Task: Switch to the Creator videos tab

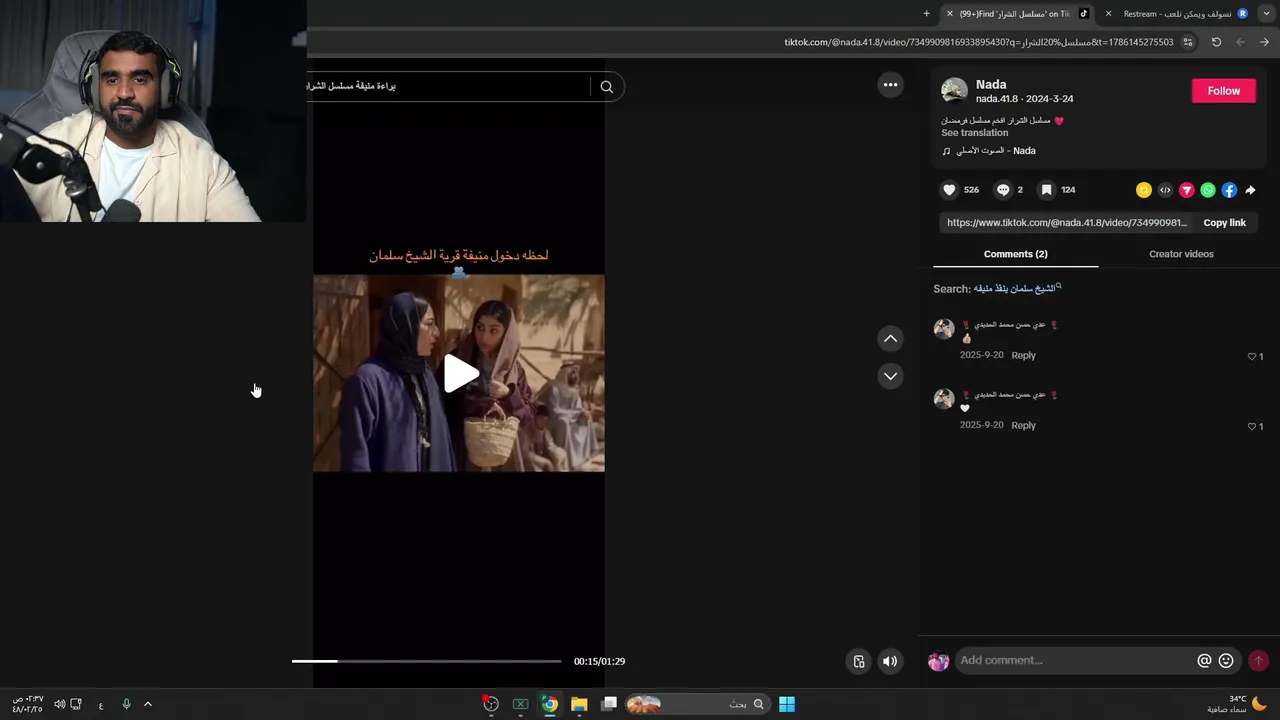Action: pyautogui.click(x=1181, y=254)
